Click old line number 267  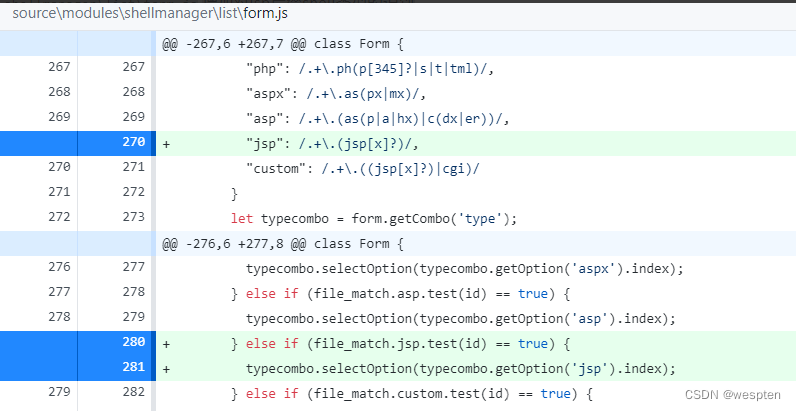click(55, 68)
